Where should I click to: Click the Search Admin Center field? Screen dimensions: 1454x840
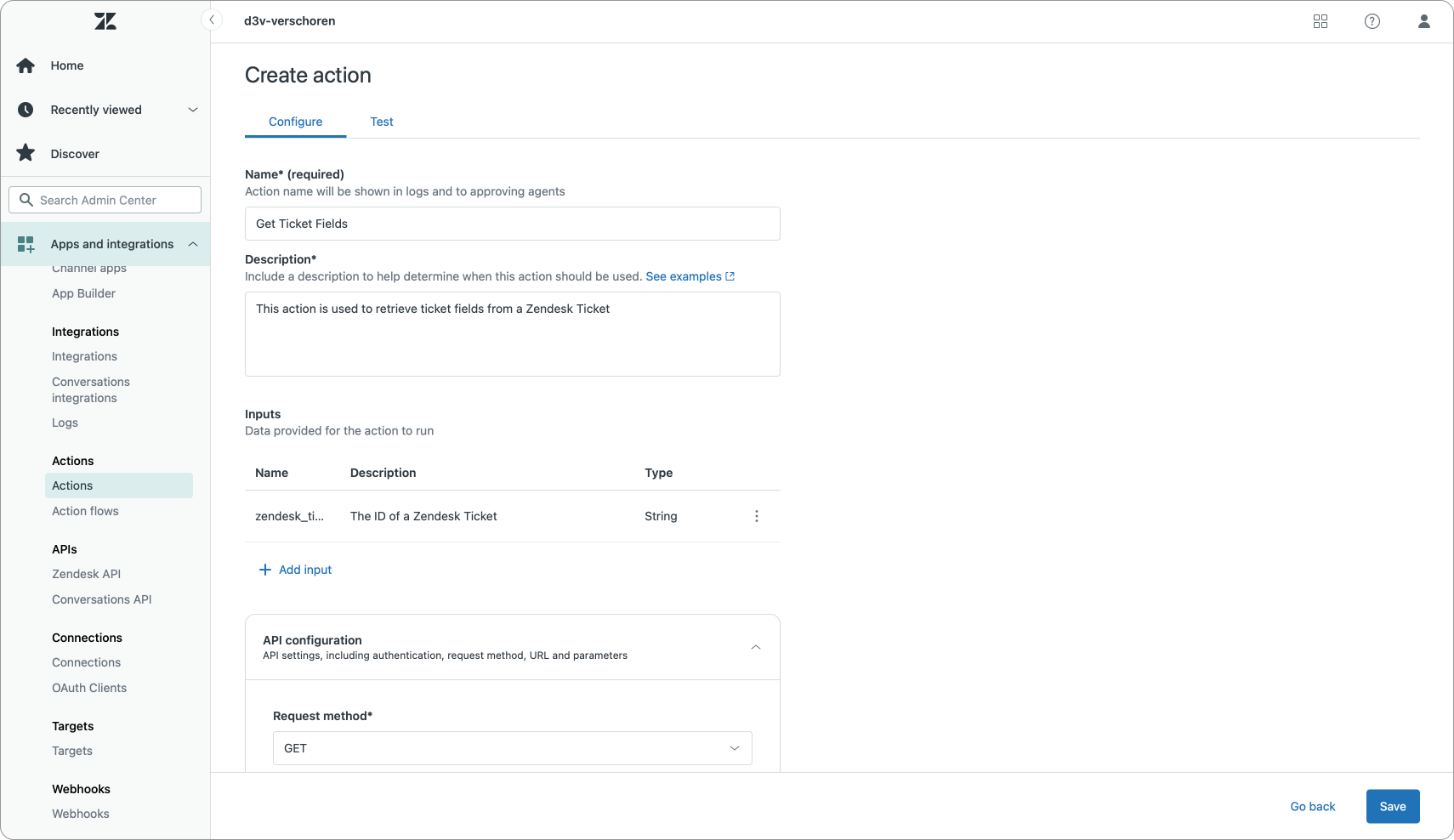[x=105, y=200]
